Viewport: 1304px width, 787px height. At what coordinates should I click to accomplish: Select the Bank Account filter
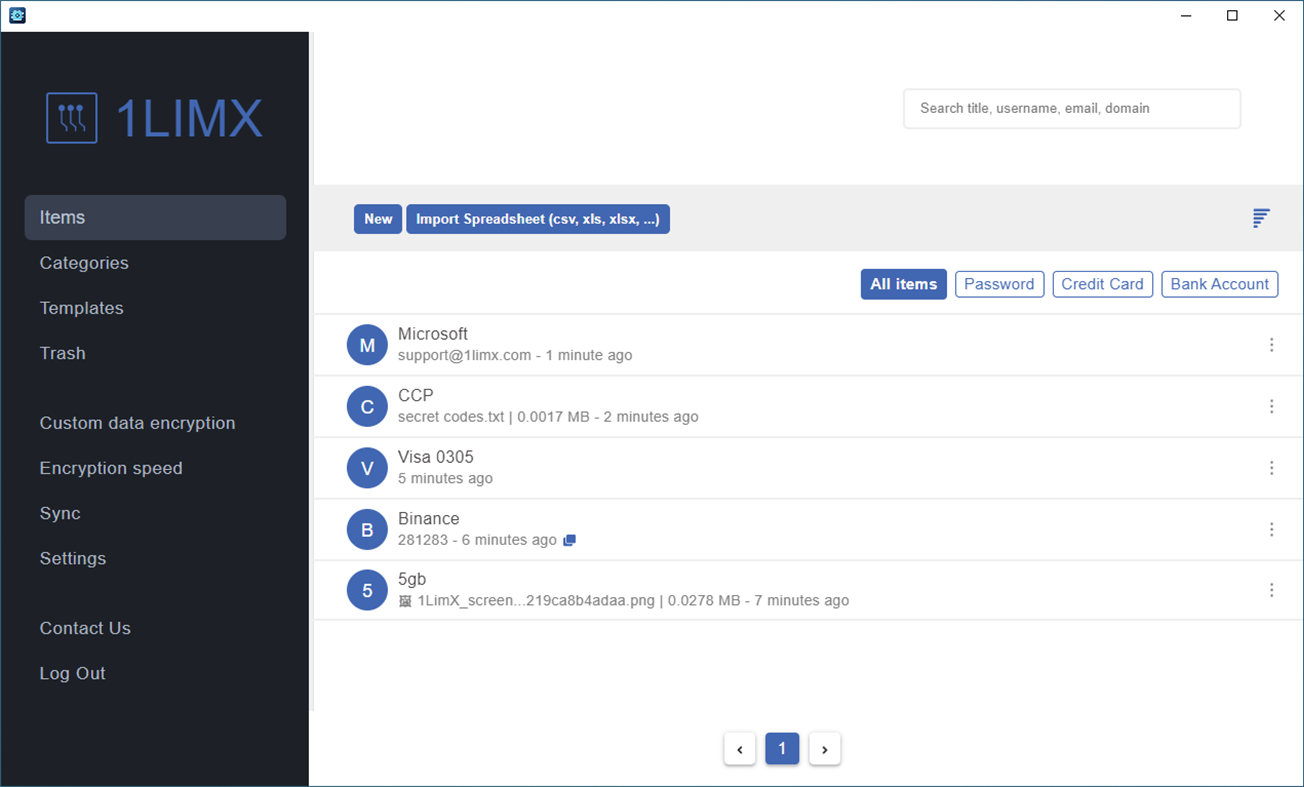click(1219, 284)
